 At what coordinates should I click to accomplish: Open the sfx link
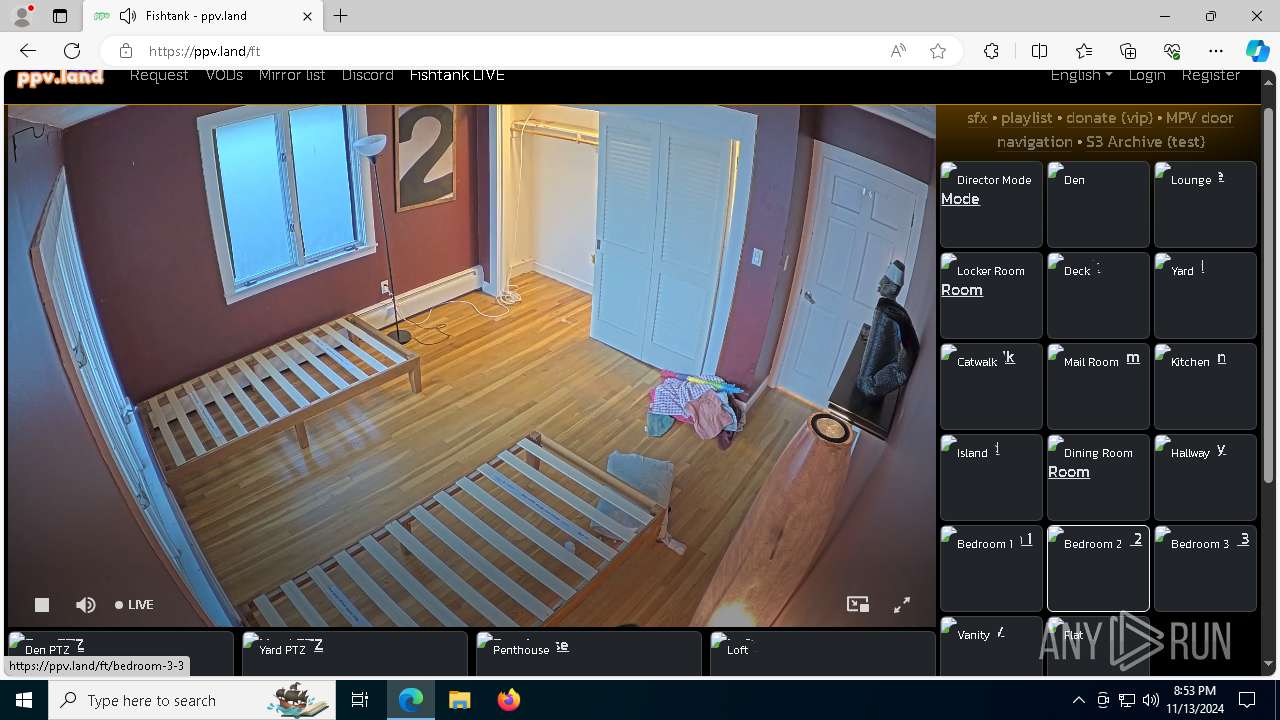coord(977,118)
